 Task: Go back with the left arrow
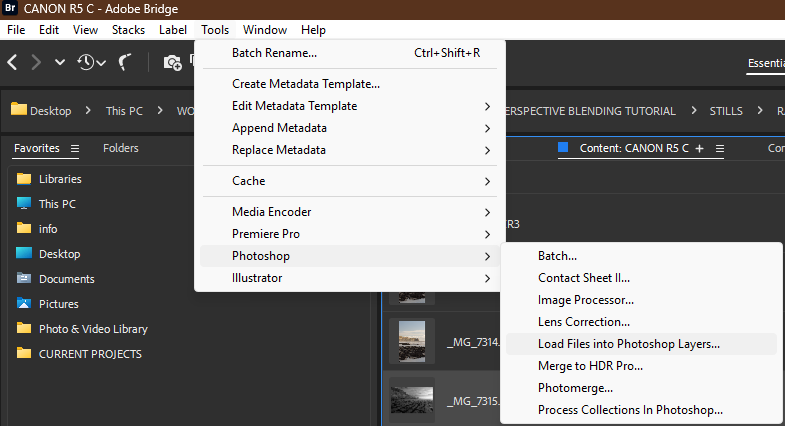[13, 63]
